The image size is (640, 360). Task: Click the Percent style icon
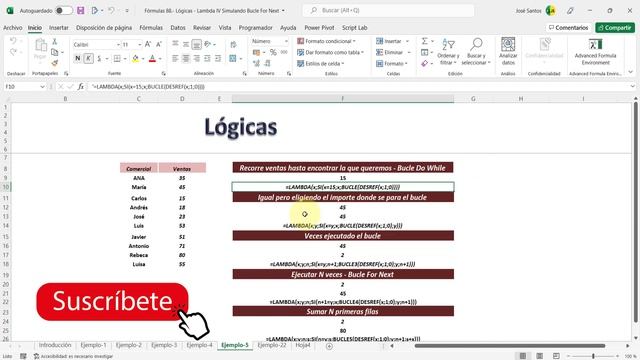click(x=273, y=52)
